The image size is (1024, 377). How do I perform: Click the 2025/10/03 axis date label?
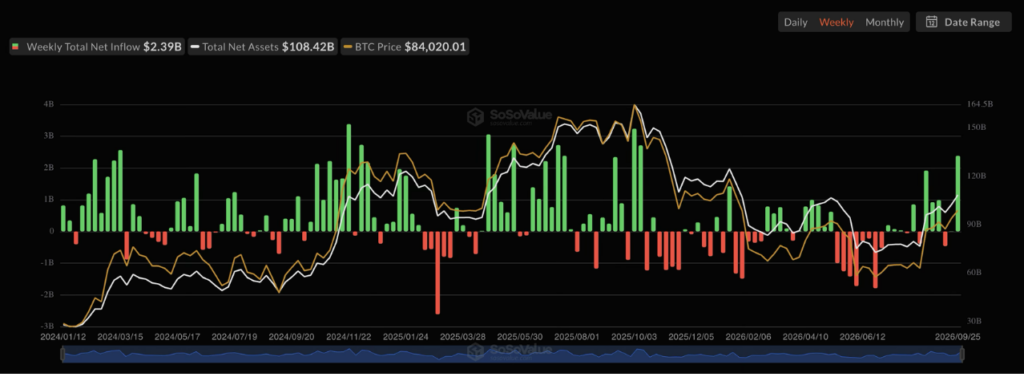click(x=633, y=337)
